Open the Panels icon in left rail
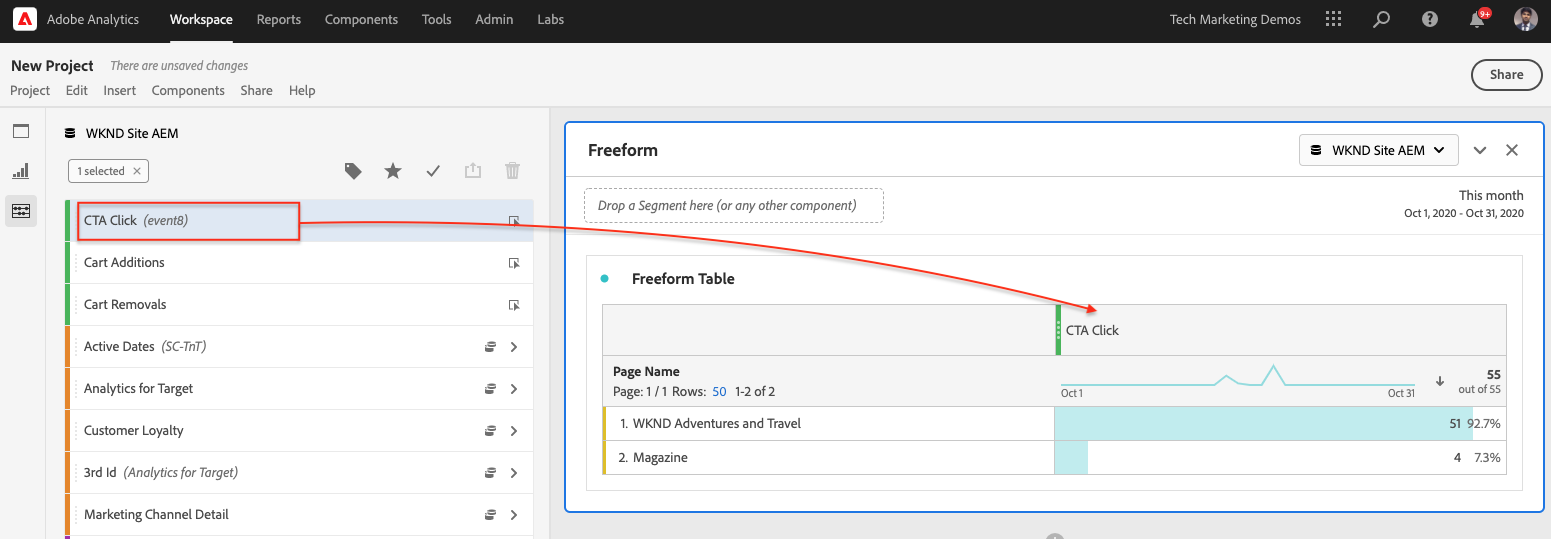This screenshot has width=1551, height=539. [21, 131]
